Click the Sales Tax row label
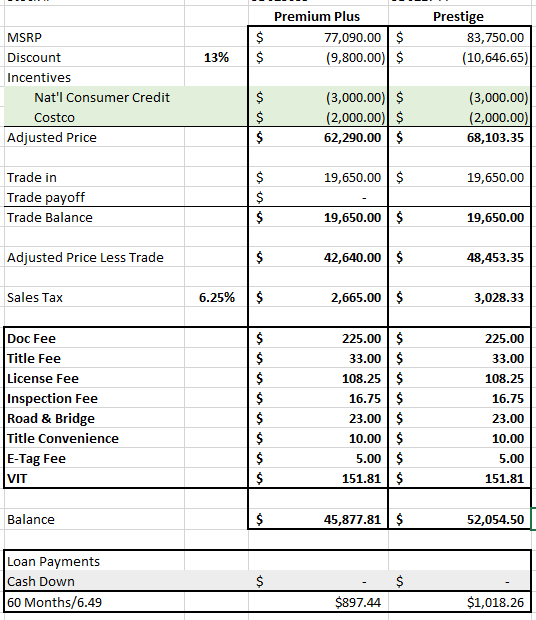 (x=35, y=298)
